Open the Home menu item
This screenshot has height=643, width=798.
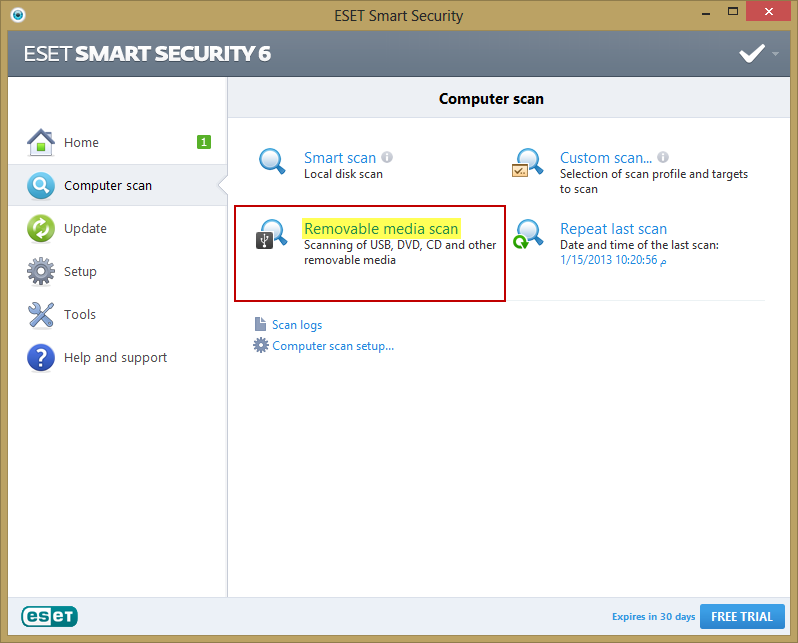[x=118, y=142]
